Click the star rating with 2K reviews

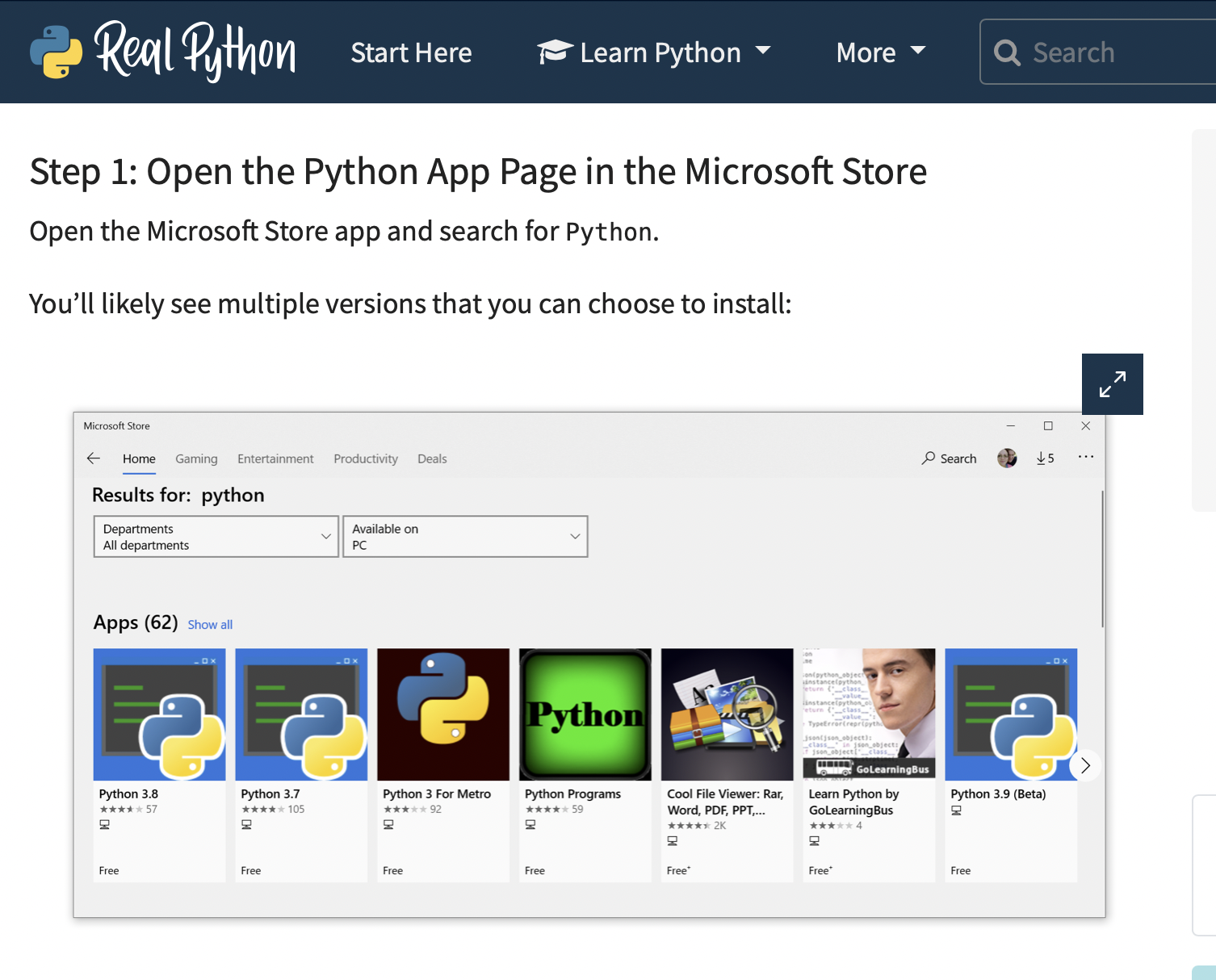point(697,826)
